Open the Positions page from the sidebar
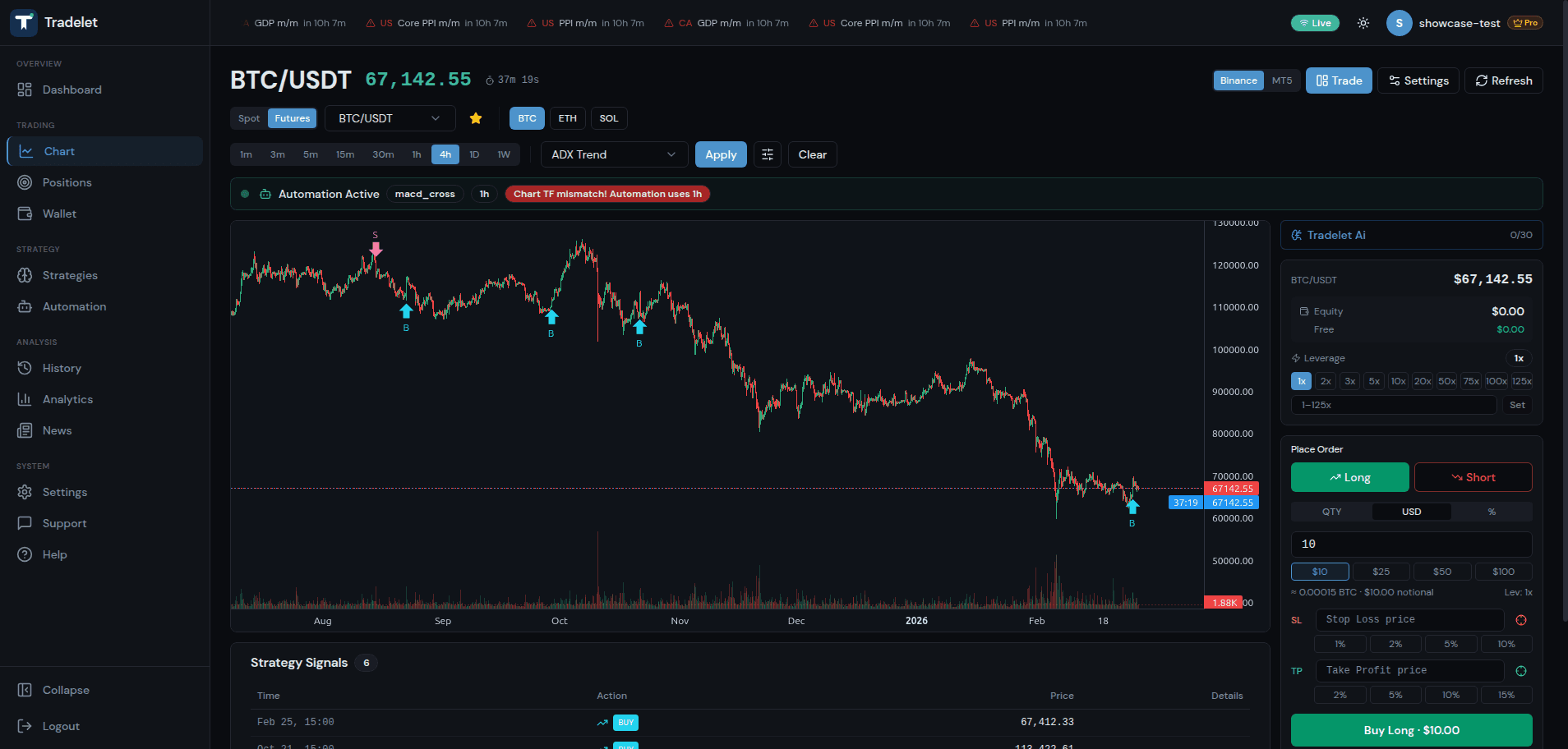Screen dimensions: 1568x749 (66, 182)
